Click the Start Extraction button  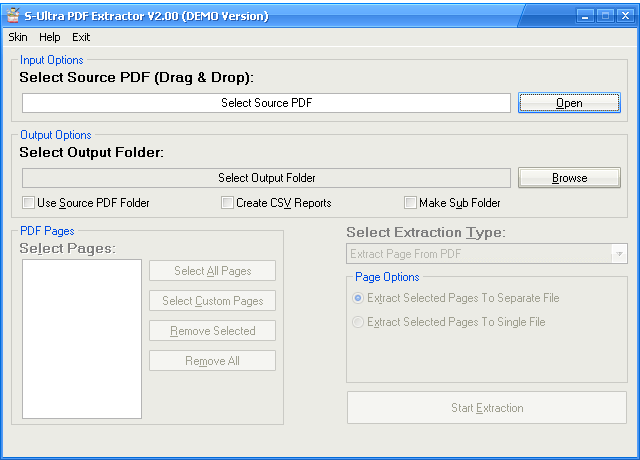[x=486, y=408]
